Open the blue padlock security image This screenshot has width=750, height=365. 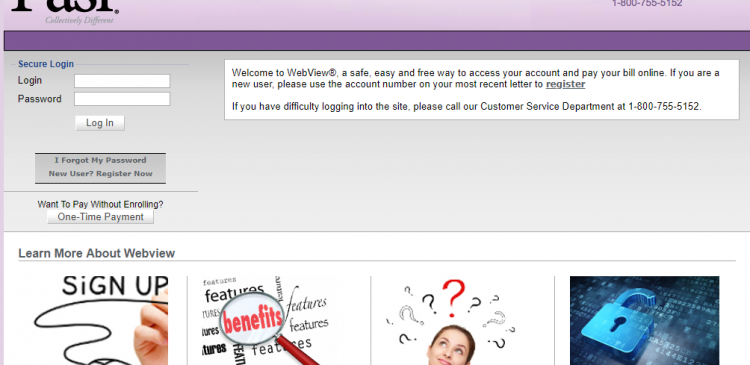click(644, 321)
